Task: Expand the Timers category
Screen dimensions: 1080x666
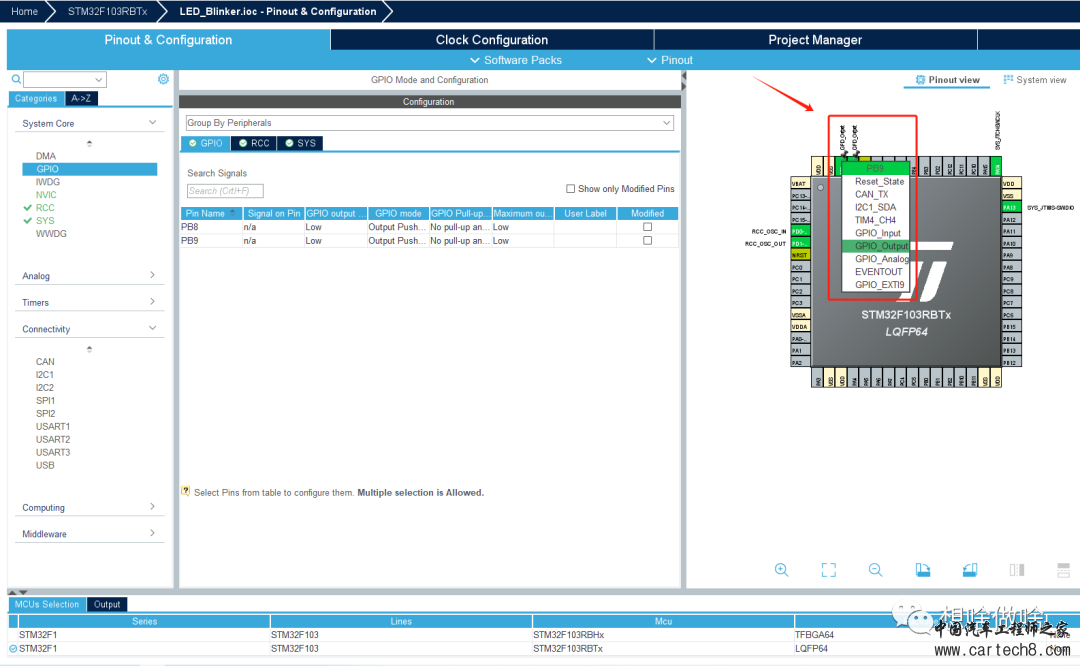Action: coord(152,302)
